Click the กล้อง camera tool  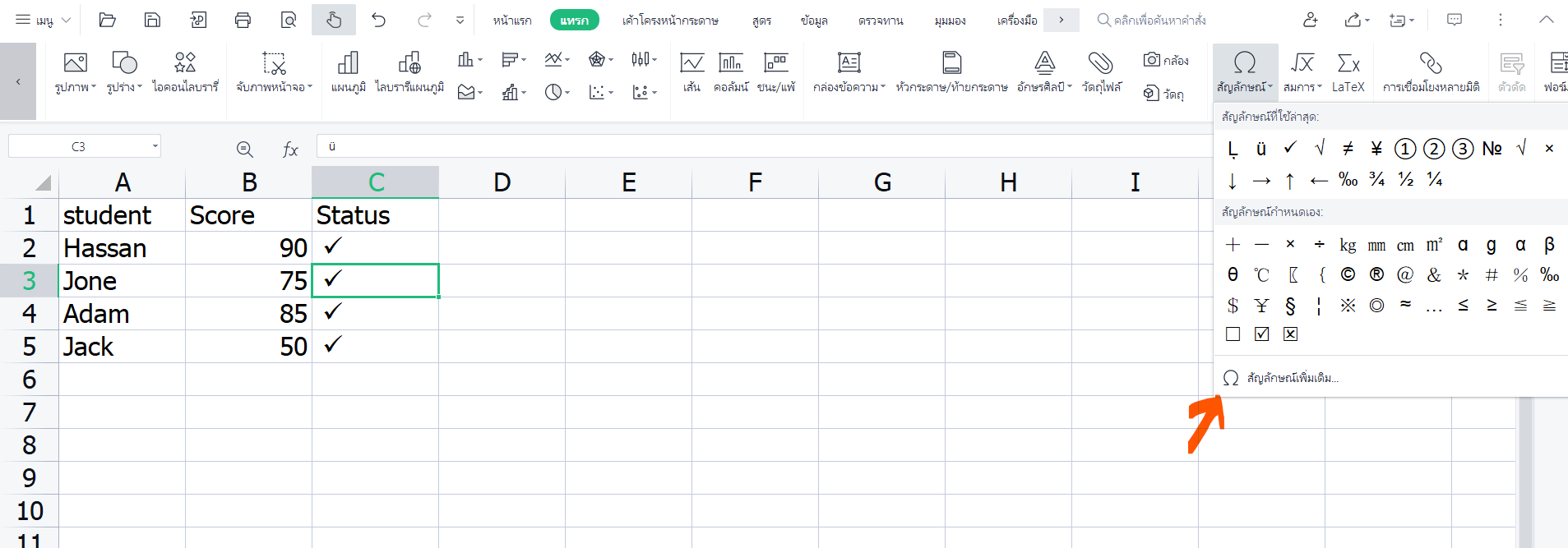point(1166,60)
